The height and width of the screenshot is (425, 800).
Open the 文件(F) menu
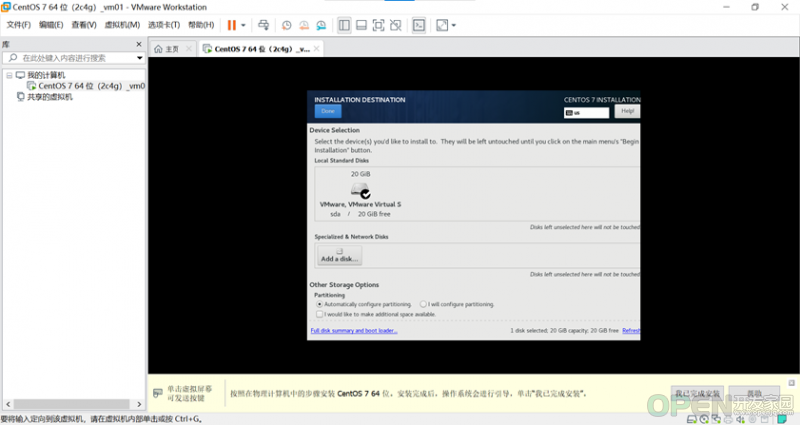click(x=18, y=24)
